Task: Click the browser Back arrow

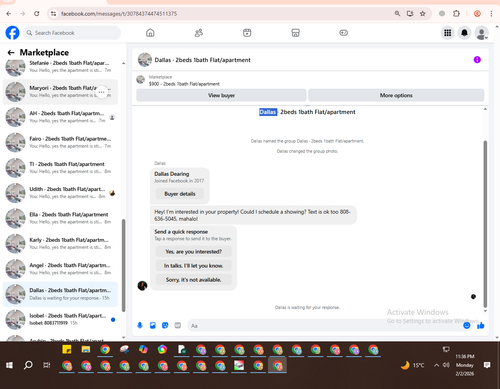Action: (x=9, y=14)
